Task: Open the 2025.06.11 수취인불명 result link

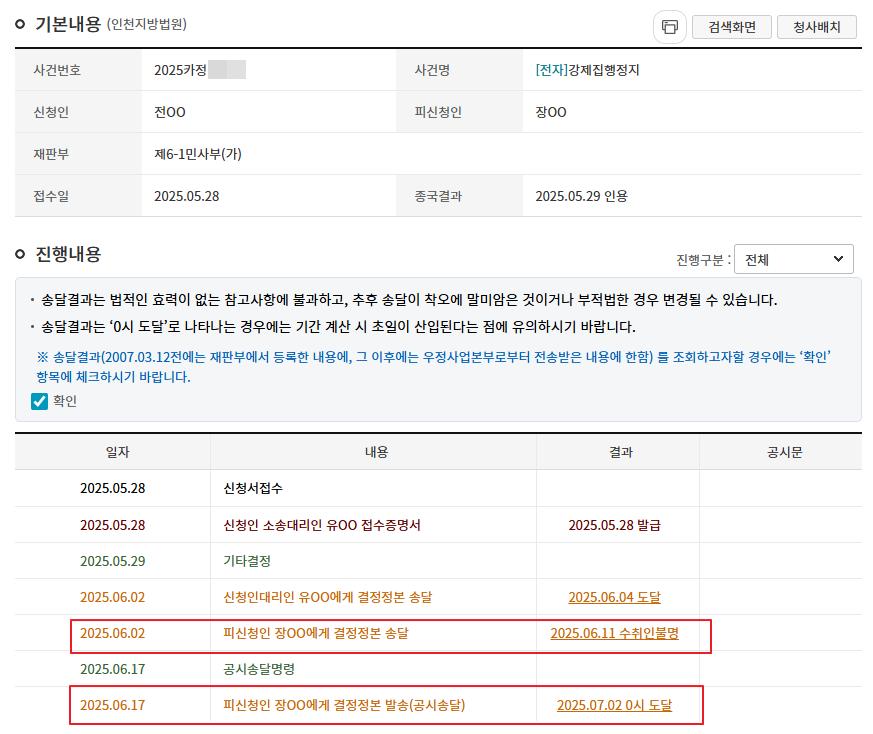Action: point(614,633)
